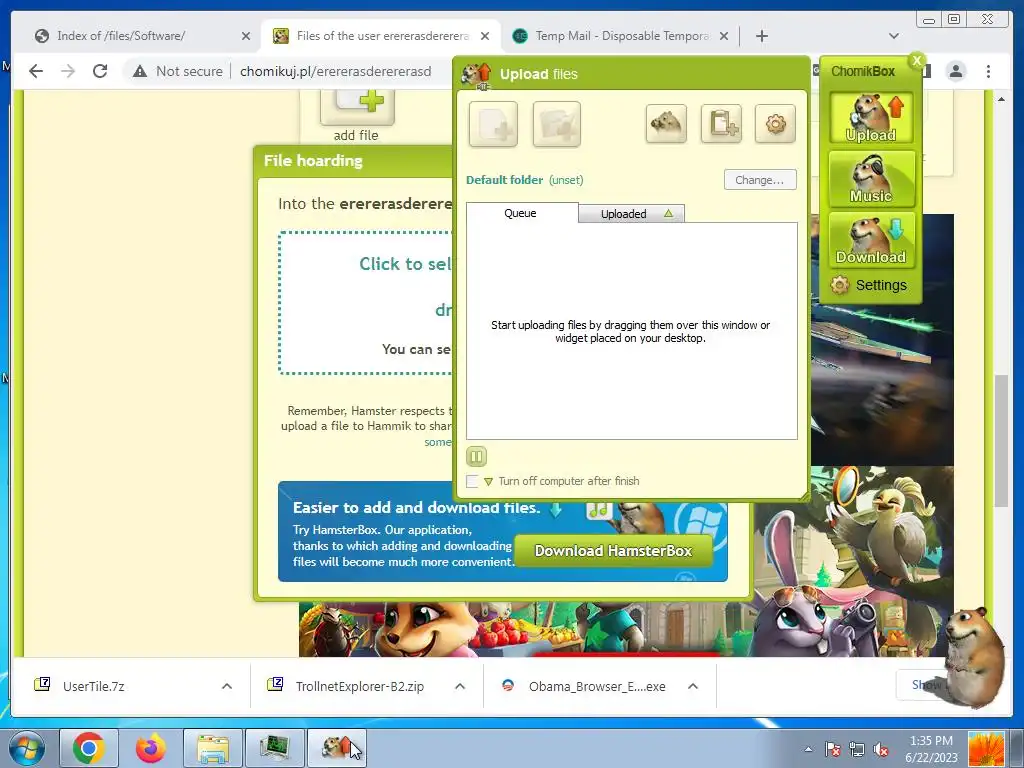
Task: Click the Change... default folder button
Action: tap(760, 180)
